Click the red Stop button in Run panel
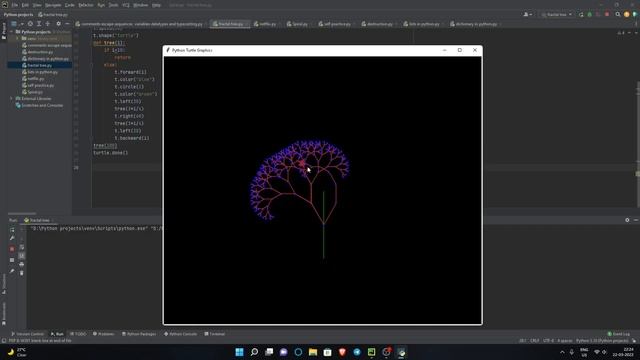 coord(12,249)
